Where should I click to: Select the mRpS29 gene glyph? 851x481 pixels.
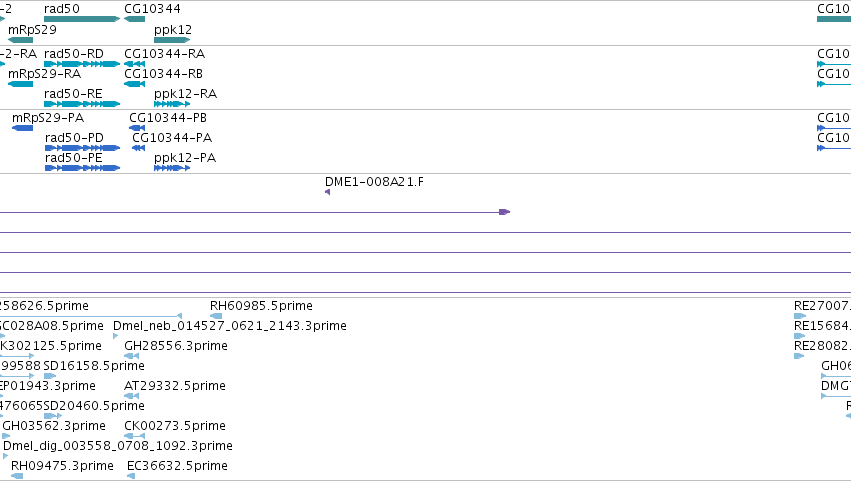[21, 40]
